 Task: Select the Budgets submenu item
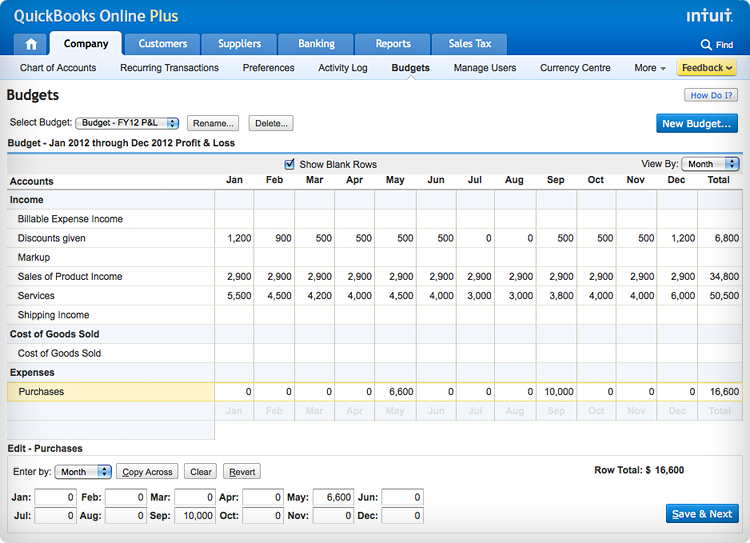click(410, 68)
